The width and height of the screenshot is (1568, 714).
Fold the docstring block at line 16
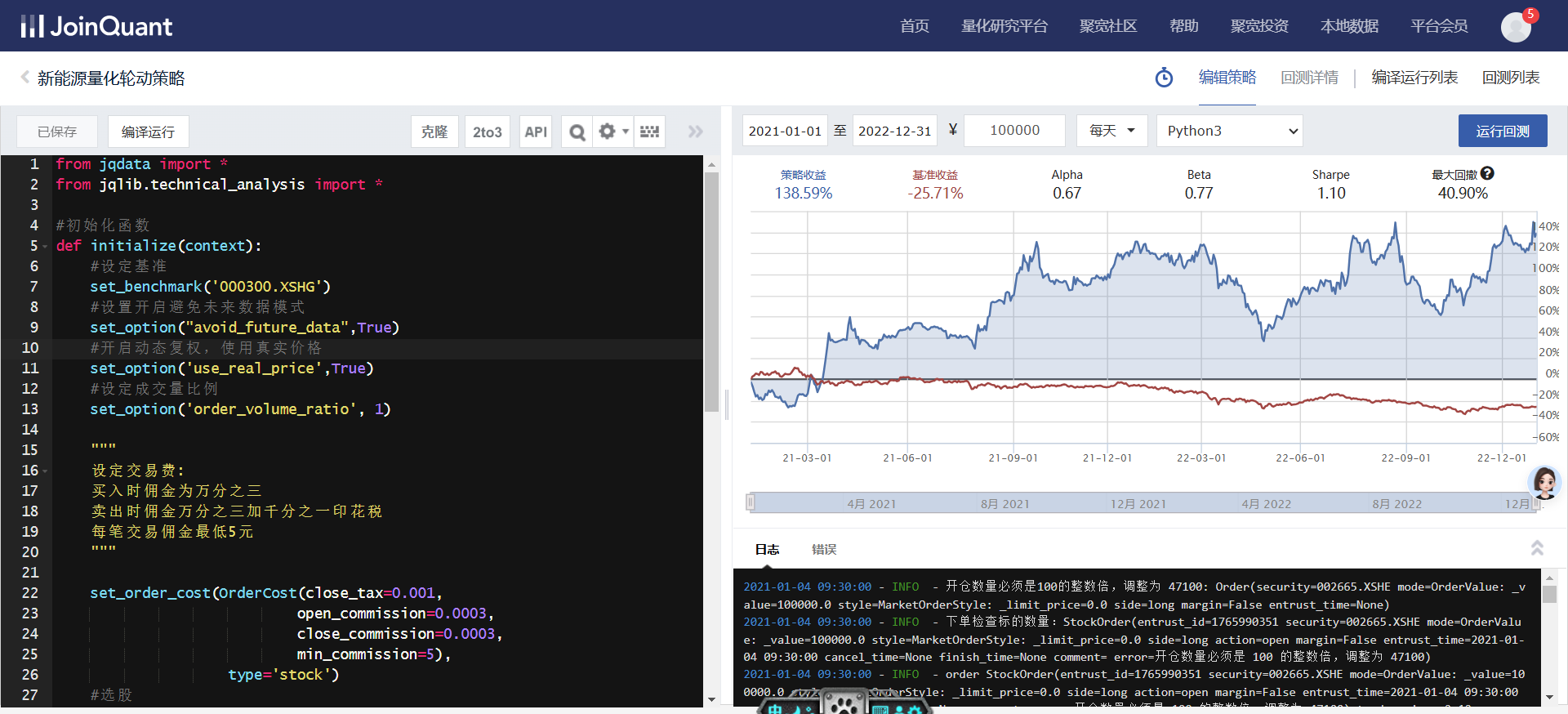coord(45,471)
